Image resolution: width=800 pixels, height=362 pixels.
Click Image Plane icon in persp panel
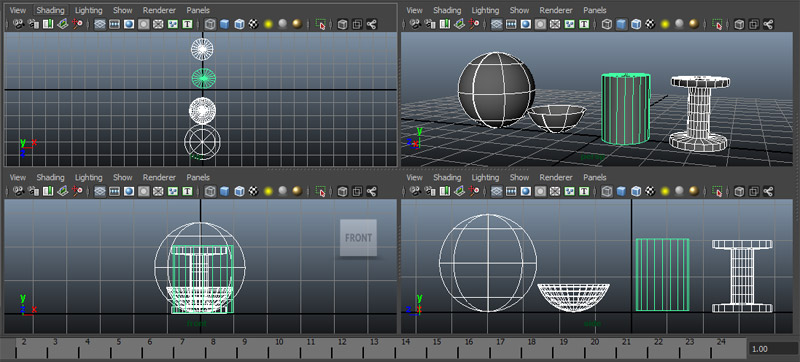460,24
